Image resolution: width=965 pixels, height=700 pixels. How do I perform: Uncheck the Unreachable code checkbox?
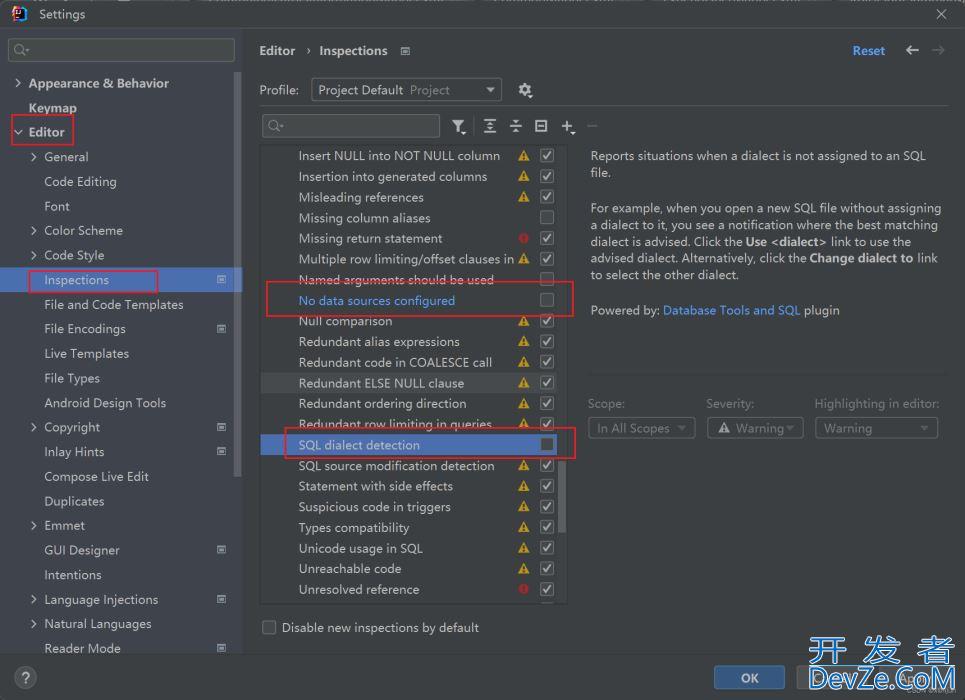547,568
